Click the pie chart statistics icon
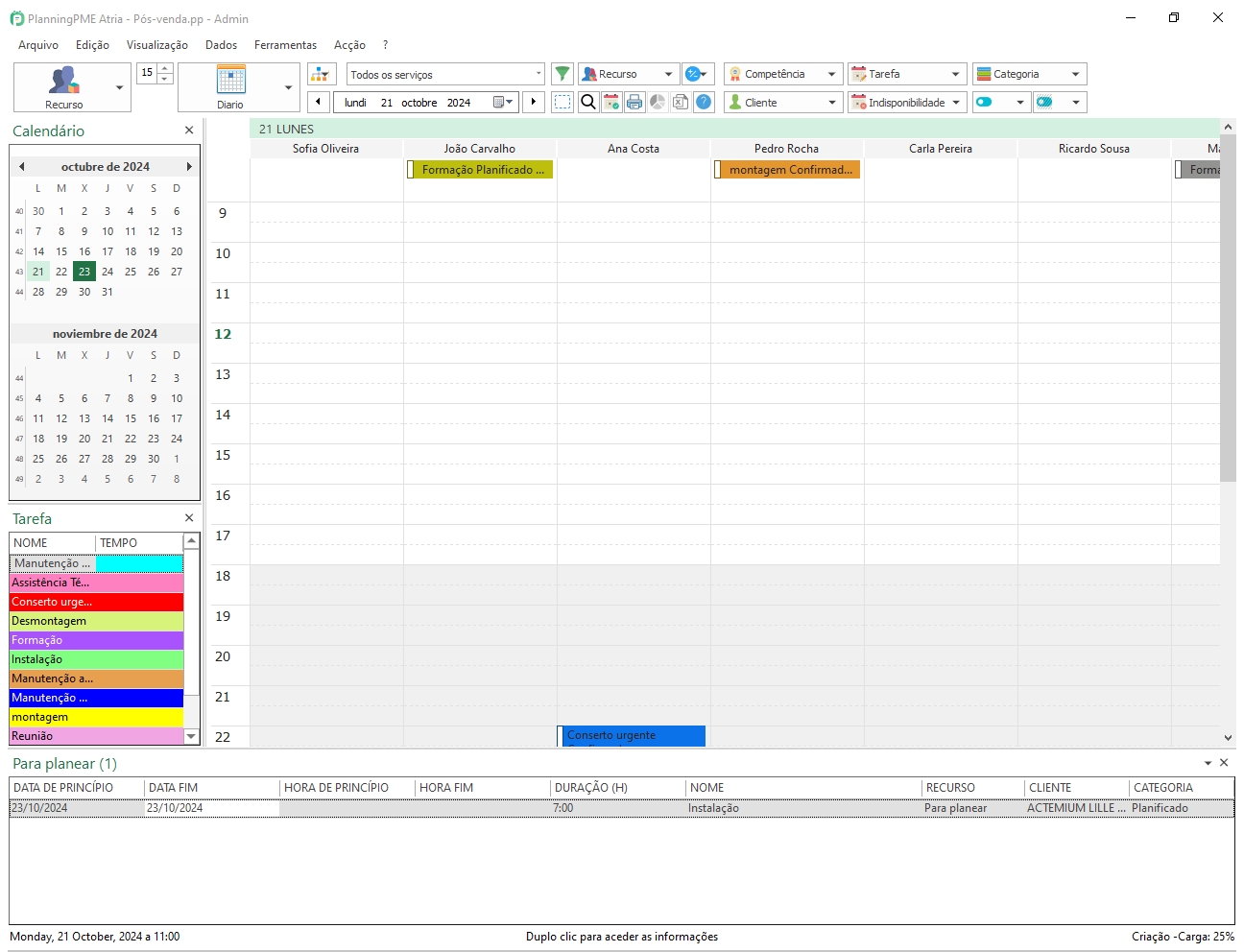This screenshot has width=1244, height=952. click(x=658, y=102)
